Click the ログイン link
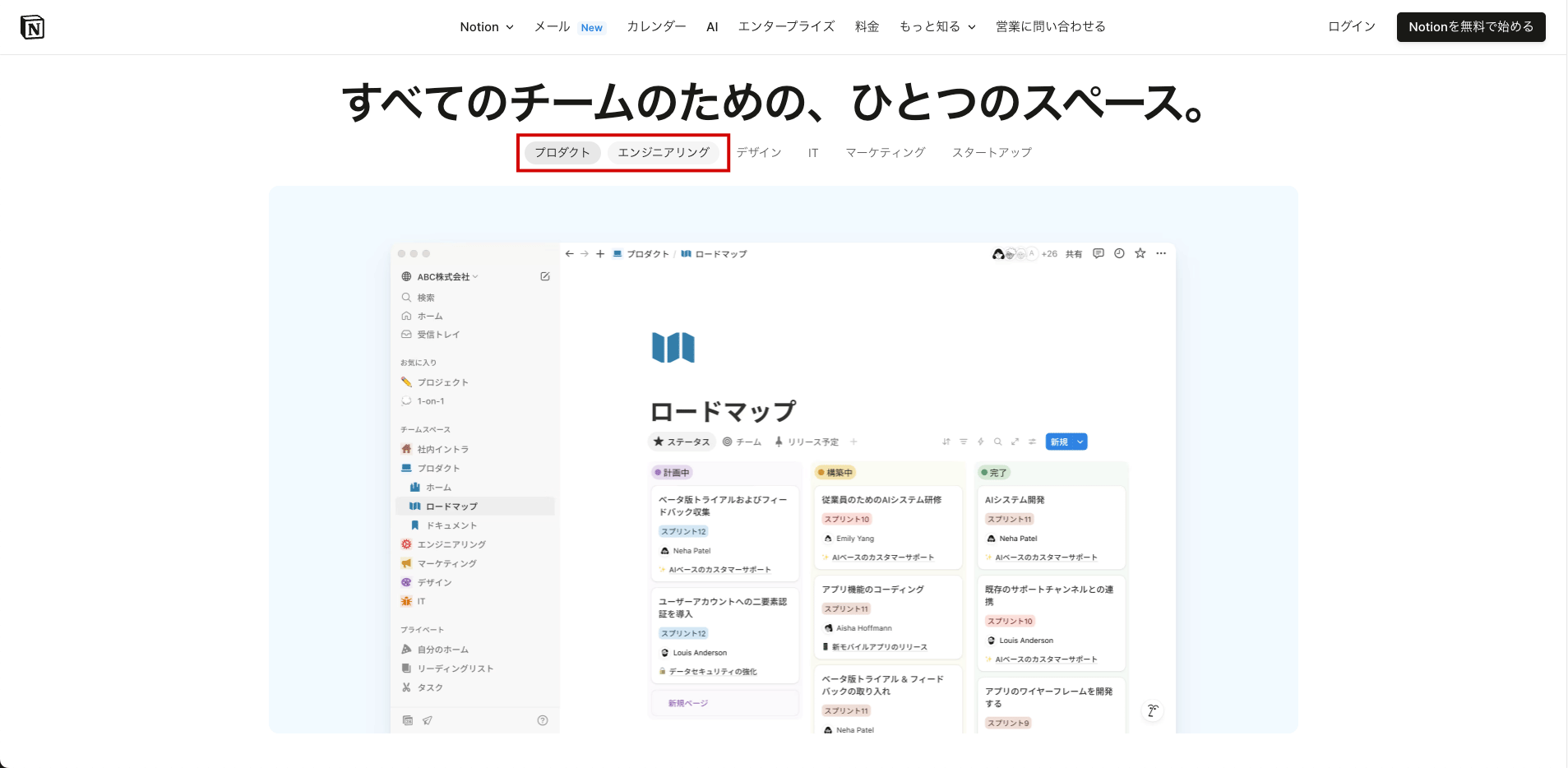 [x=1352, y=27]
